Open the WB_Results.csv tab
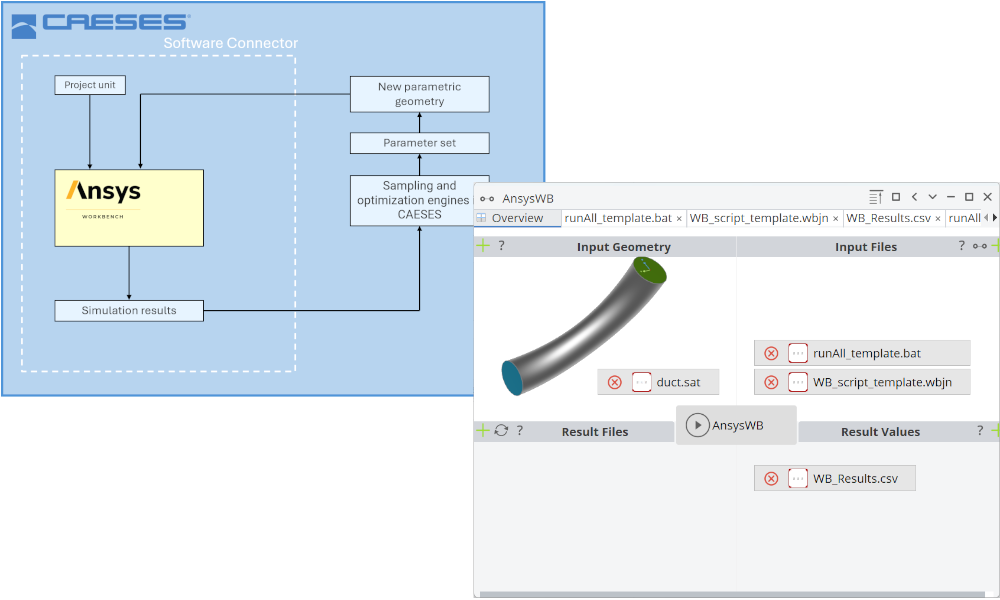 [888, 218]
